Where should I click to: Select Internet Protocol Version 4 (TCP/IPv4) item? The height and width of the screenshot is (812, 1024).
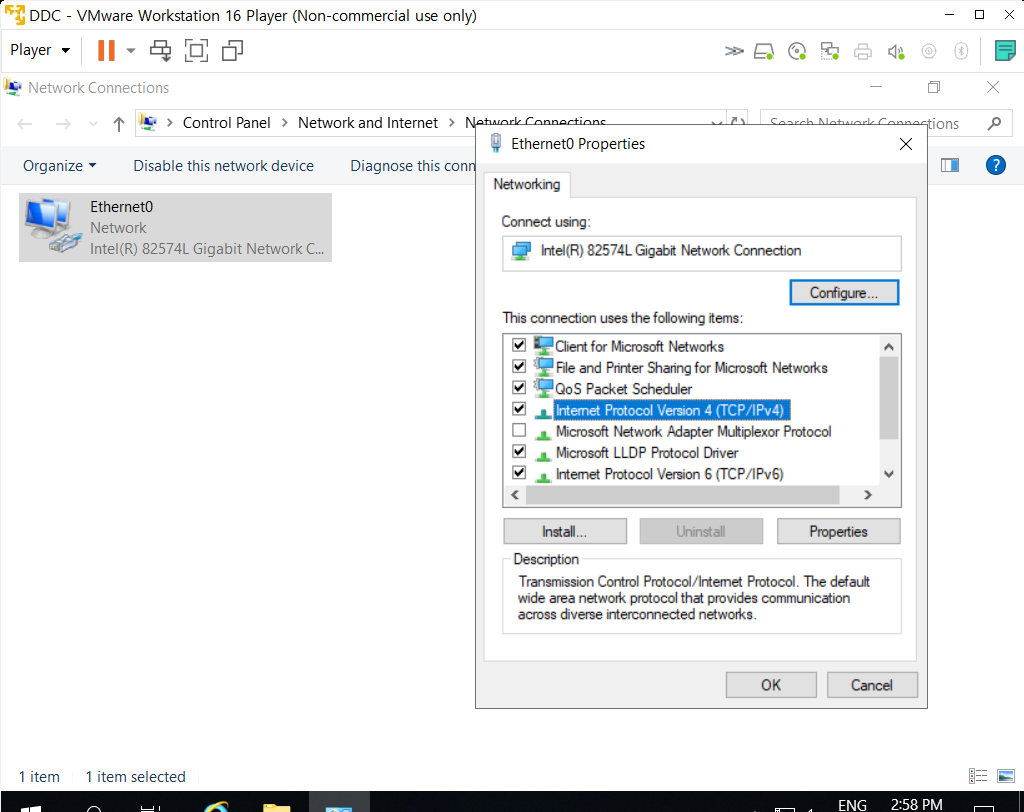click(672, 410)
